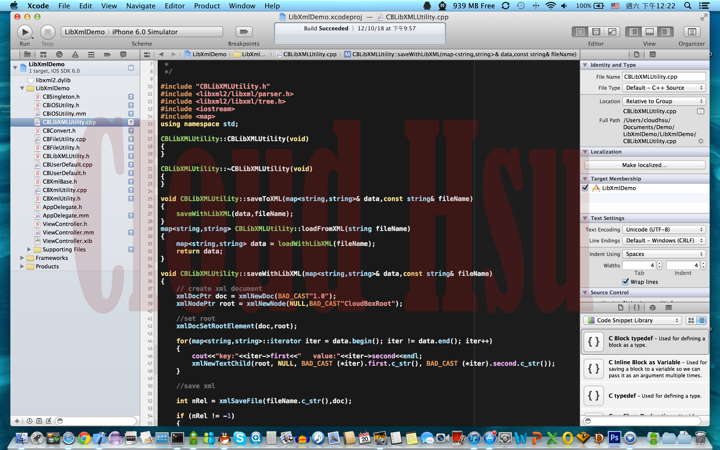Show the File inspector
720x450 pixels.
tap(636, 54)
